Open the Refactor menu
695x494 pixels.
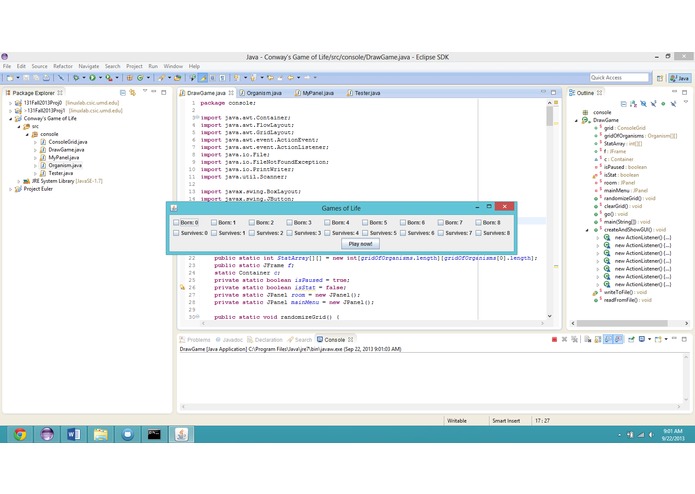[x=63, y=66]
